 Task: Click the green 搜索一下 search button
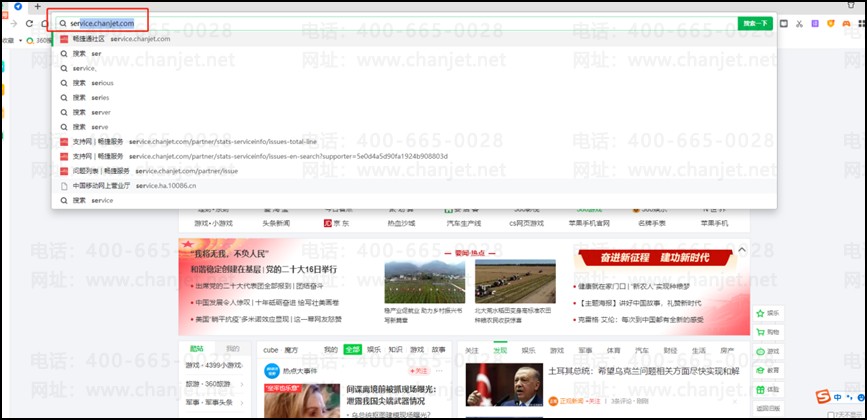755,24
